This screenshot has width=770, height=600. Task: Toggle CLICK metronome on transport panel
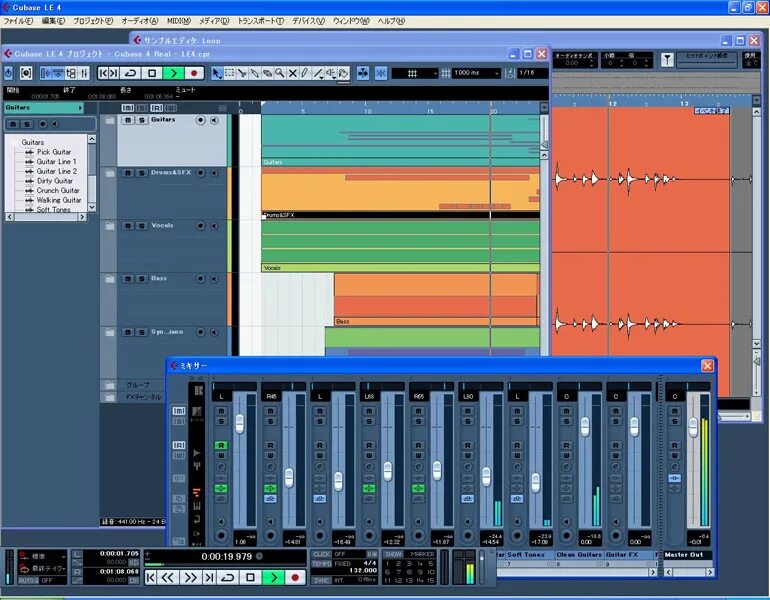click(x=322, y=554)
